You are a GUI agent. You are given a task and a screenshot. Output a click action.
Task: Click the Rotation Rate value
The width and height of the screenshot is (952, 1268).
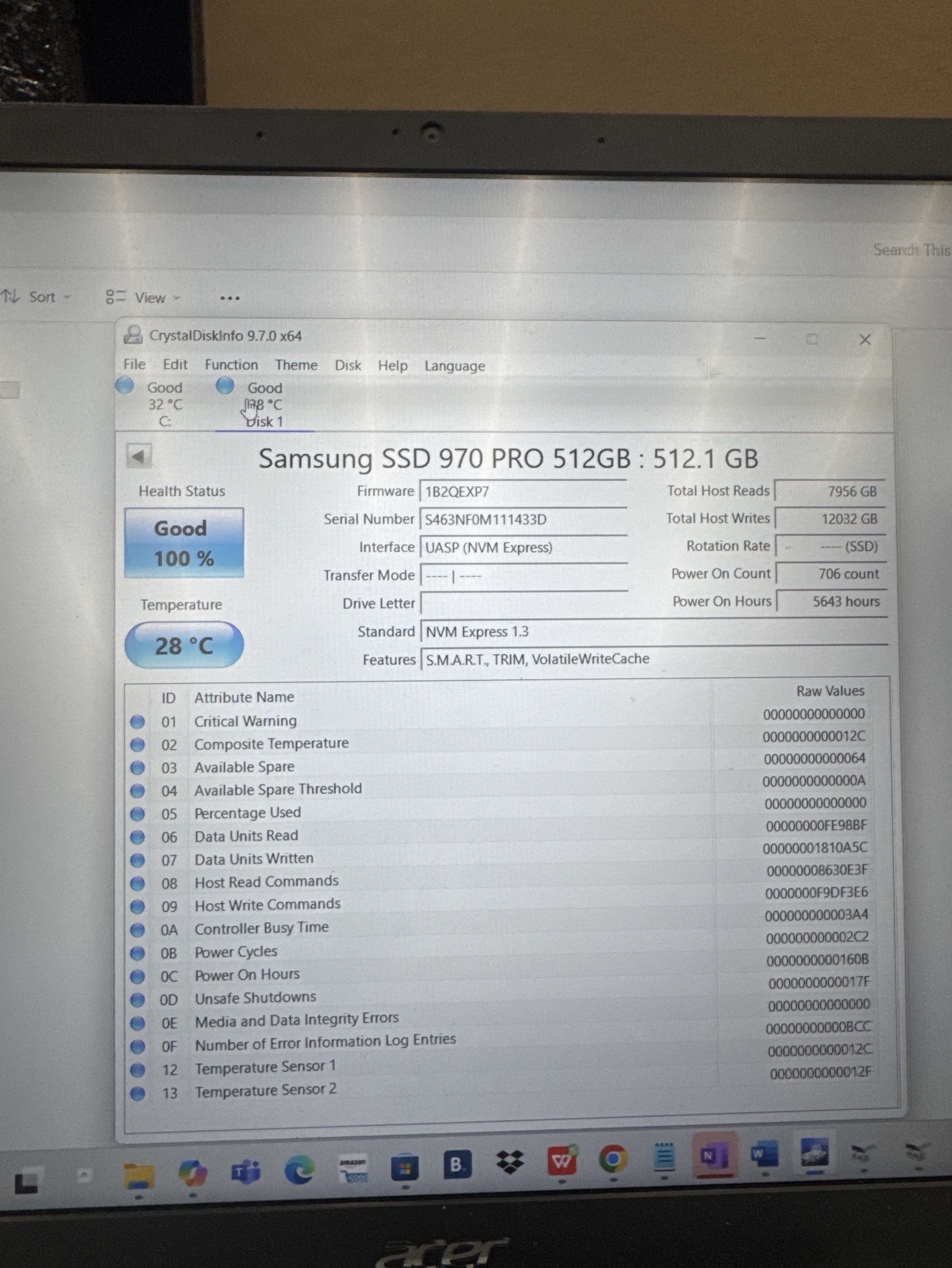830,546
